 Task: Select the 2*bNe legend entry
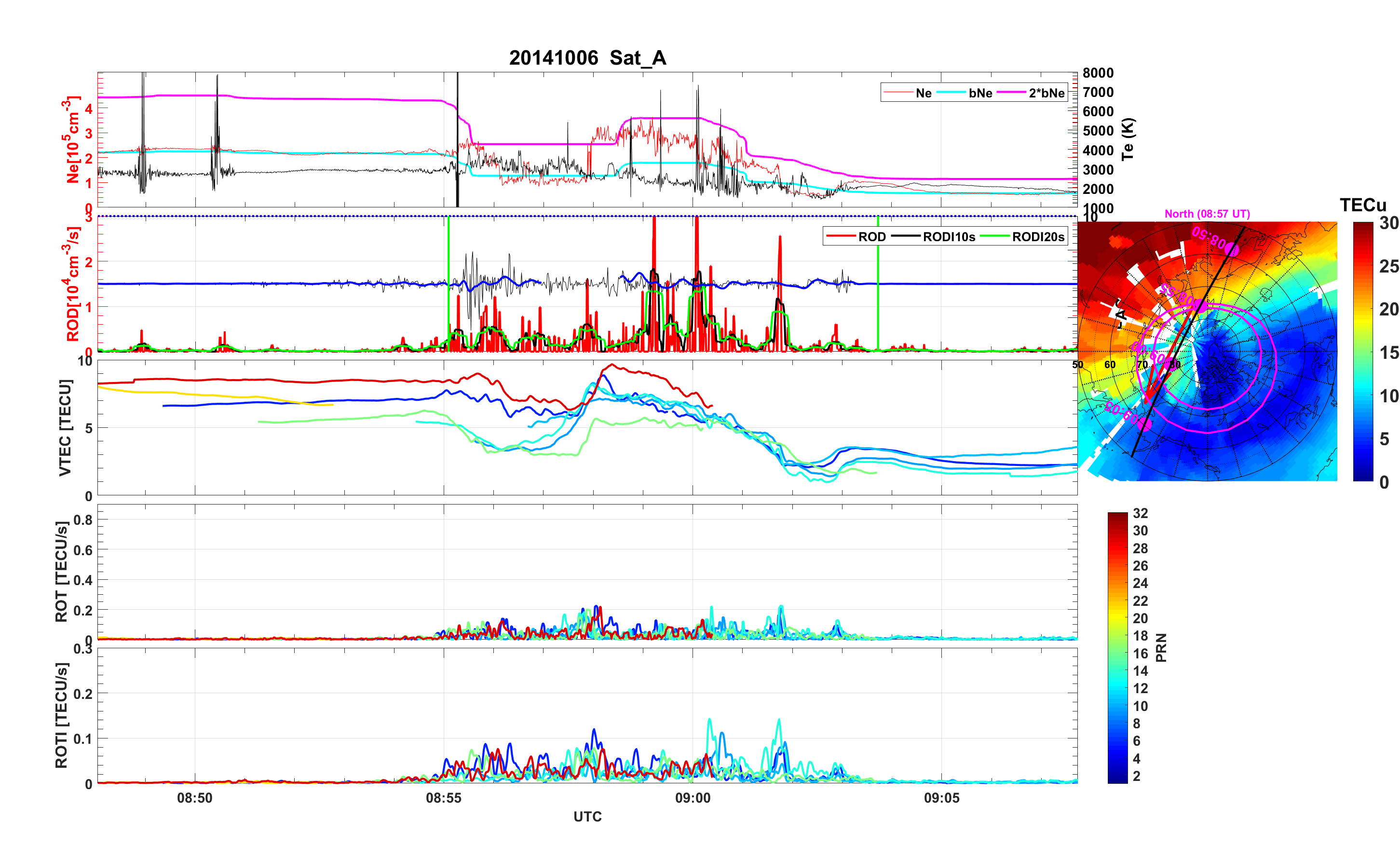point(1046,93)
